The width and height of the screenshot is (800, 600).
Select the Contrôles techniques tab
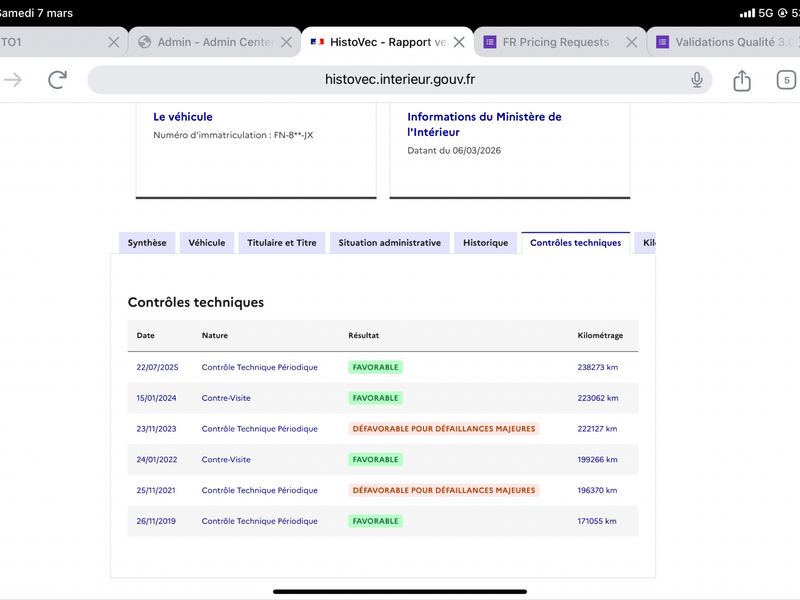point(575,243)
